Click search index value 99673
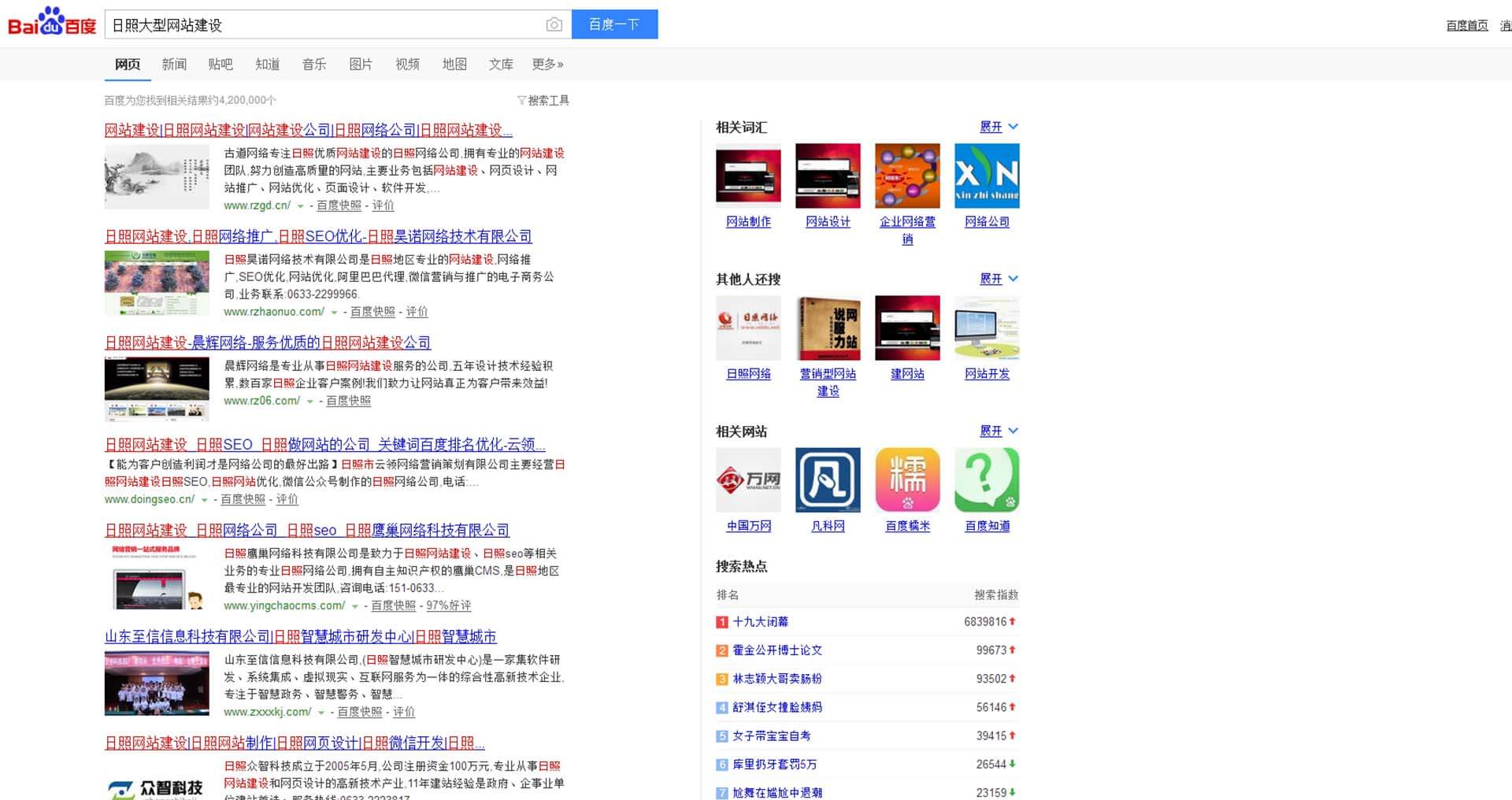The image size is (1512, 800). [991, 650]
